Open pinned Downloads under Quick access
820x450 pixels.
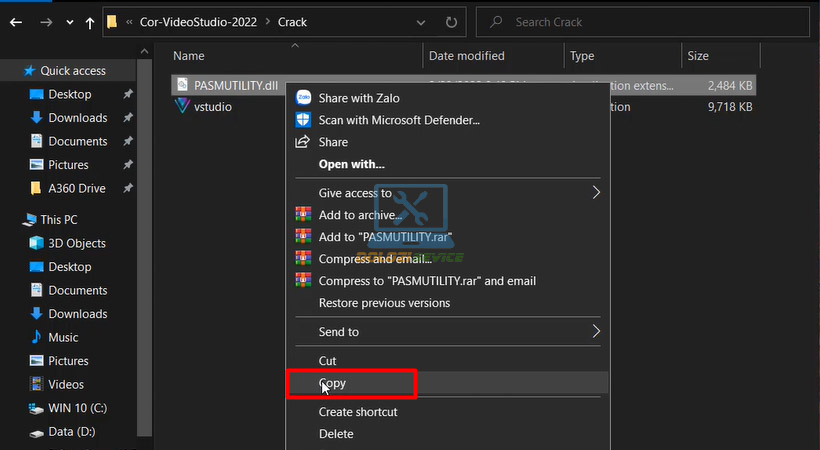tap(77, 118)
